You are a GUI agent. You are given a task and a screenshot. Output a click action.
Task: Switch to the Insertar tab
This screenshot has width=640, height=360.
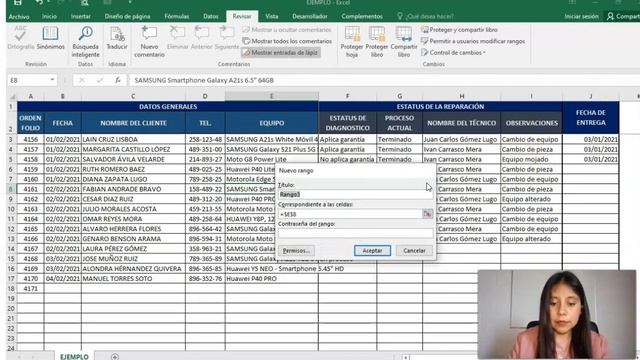(x=80, y=16)
